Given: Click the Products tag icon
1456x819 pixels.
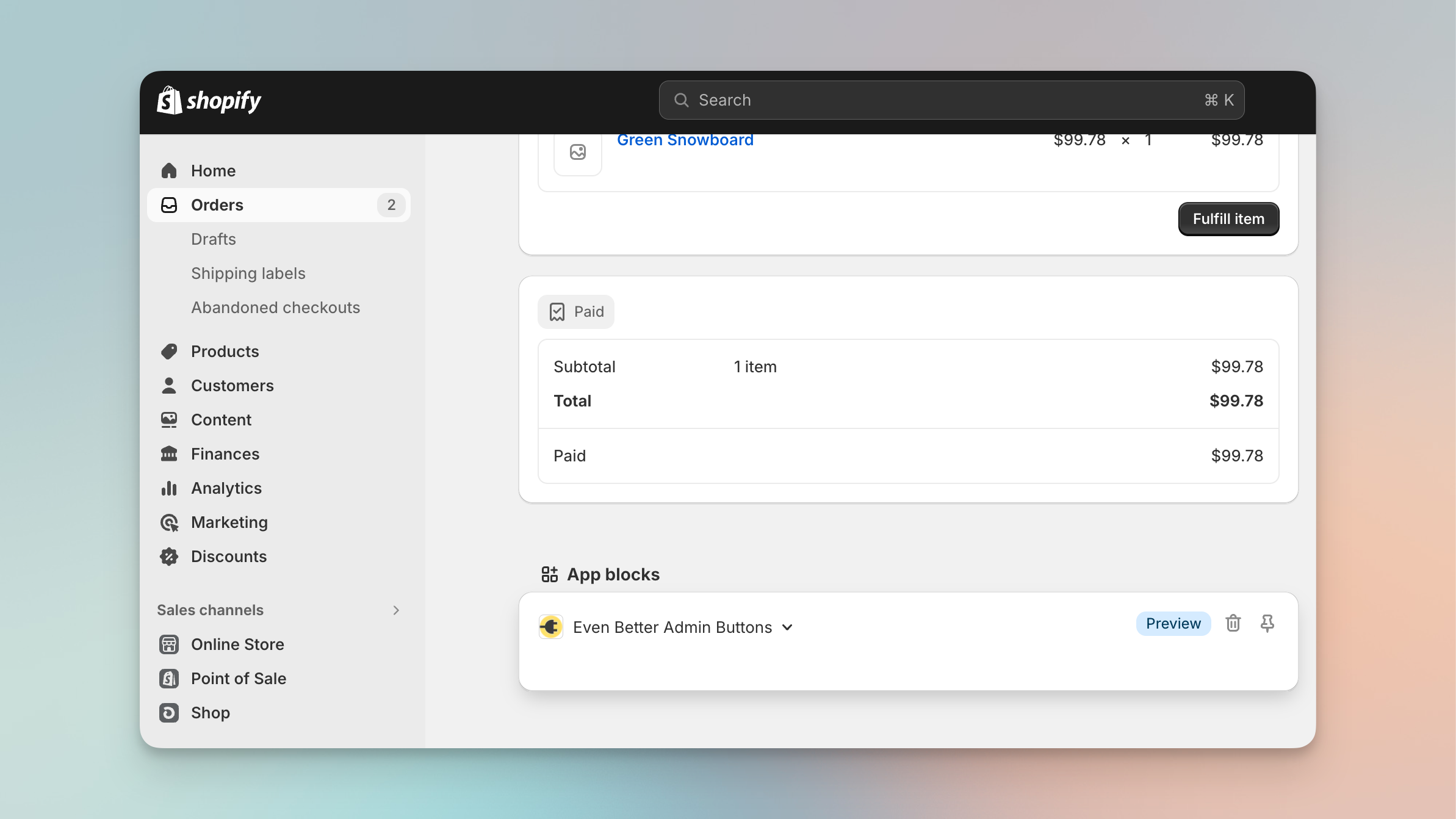Looking at the screenshot, I should click(x=169, y=352).
